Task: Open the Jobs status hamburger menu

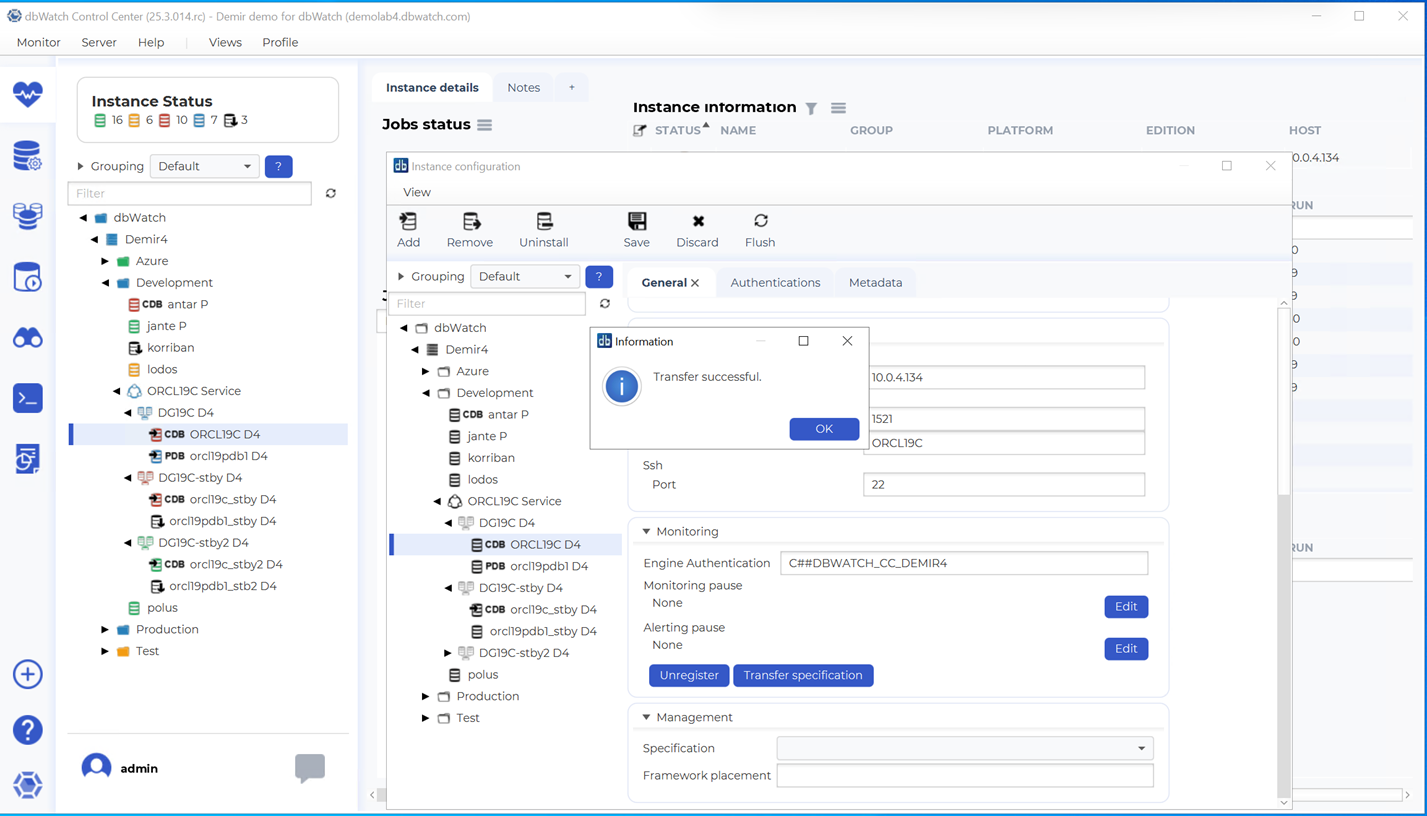Action: [x=485, y=125]
